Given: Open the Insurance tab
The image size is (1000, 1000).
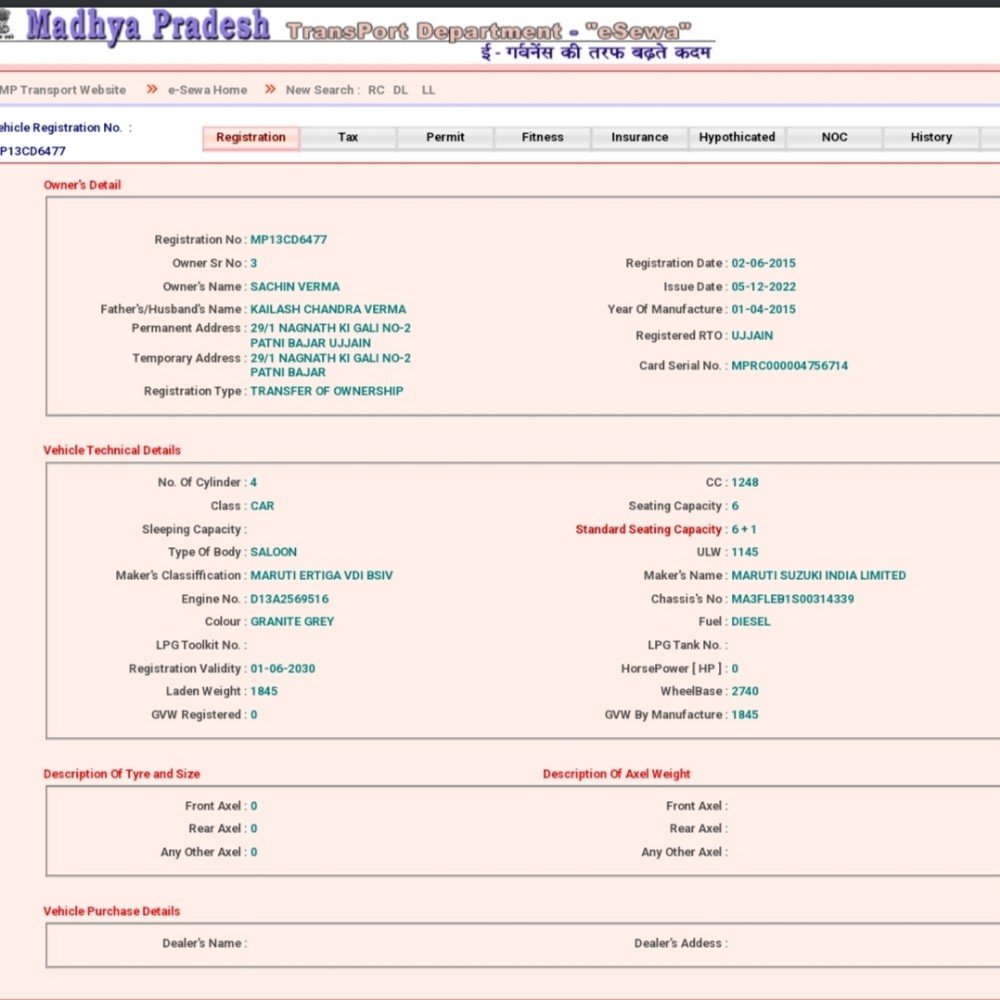Looking at the screenshot, I should point(640,138).
